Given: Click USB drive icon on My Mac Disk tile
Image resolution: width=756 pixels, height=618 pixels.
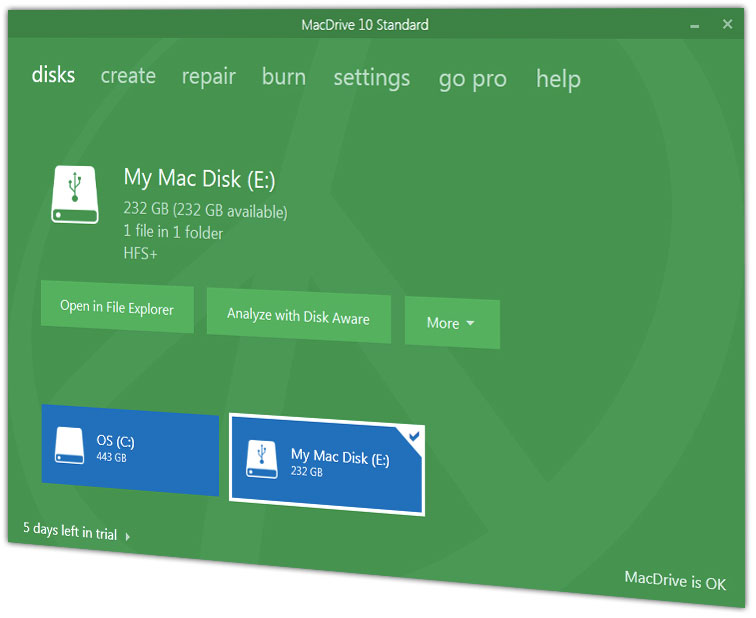Looking at the screenshot, I should (x=262, y=460).
